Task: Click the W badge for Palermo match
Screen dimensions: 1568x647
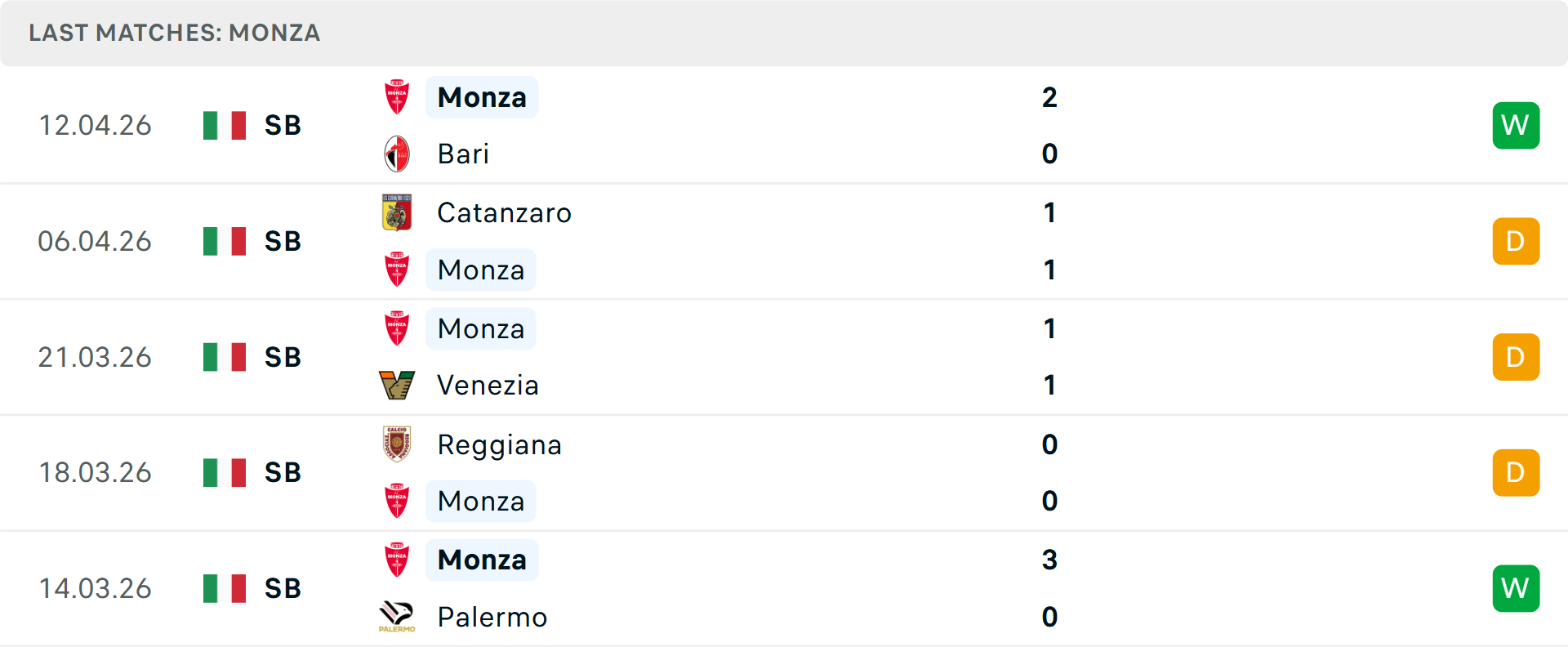Action: click(x=1516, y=588)
